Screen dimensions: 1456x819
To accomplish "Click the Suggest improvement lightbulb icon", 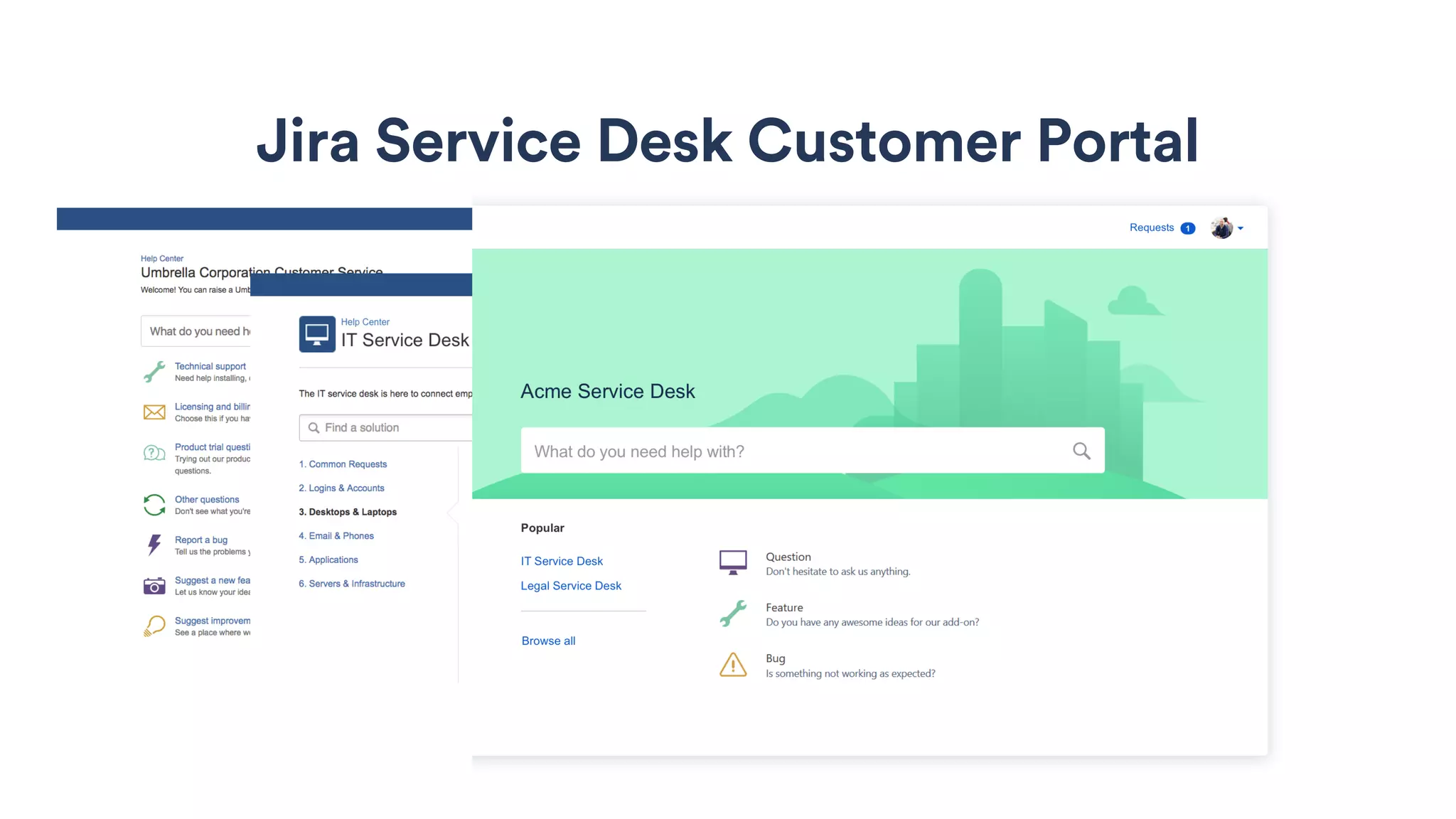I will [x=154, y=626].
